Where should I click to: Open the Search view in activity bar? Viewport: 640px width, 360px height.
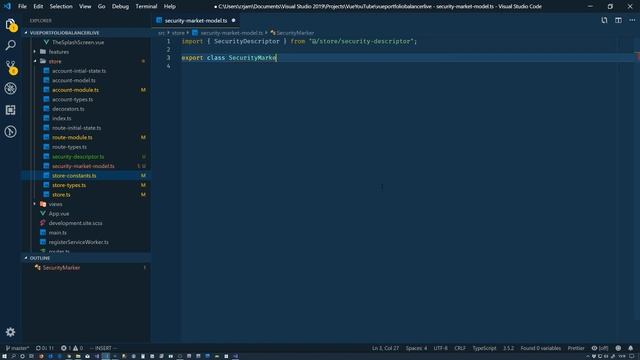[x=11, y=45]
